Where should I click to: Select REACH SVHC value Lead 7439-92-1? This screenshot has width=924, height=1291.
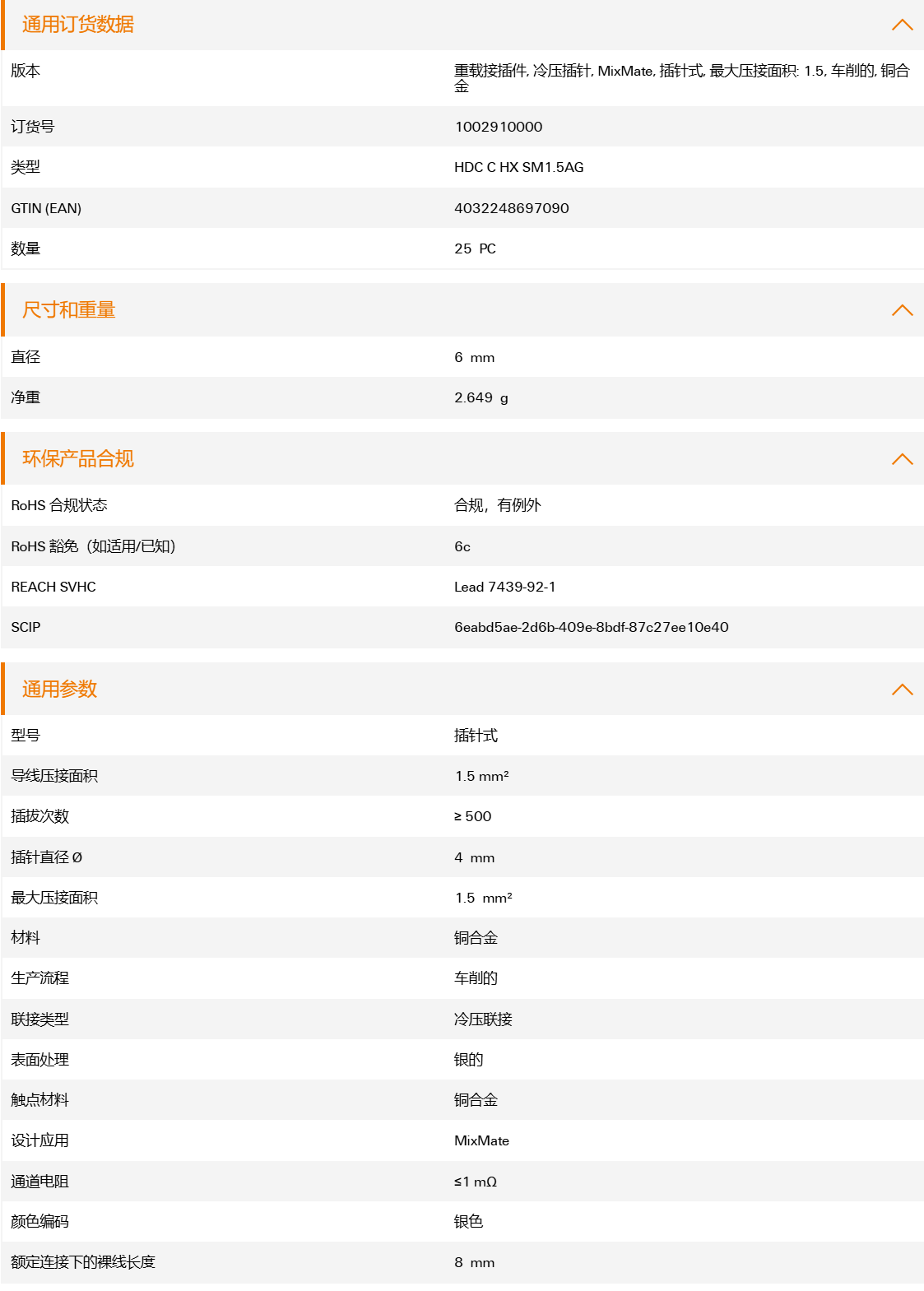point(505,587)
